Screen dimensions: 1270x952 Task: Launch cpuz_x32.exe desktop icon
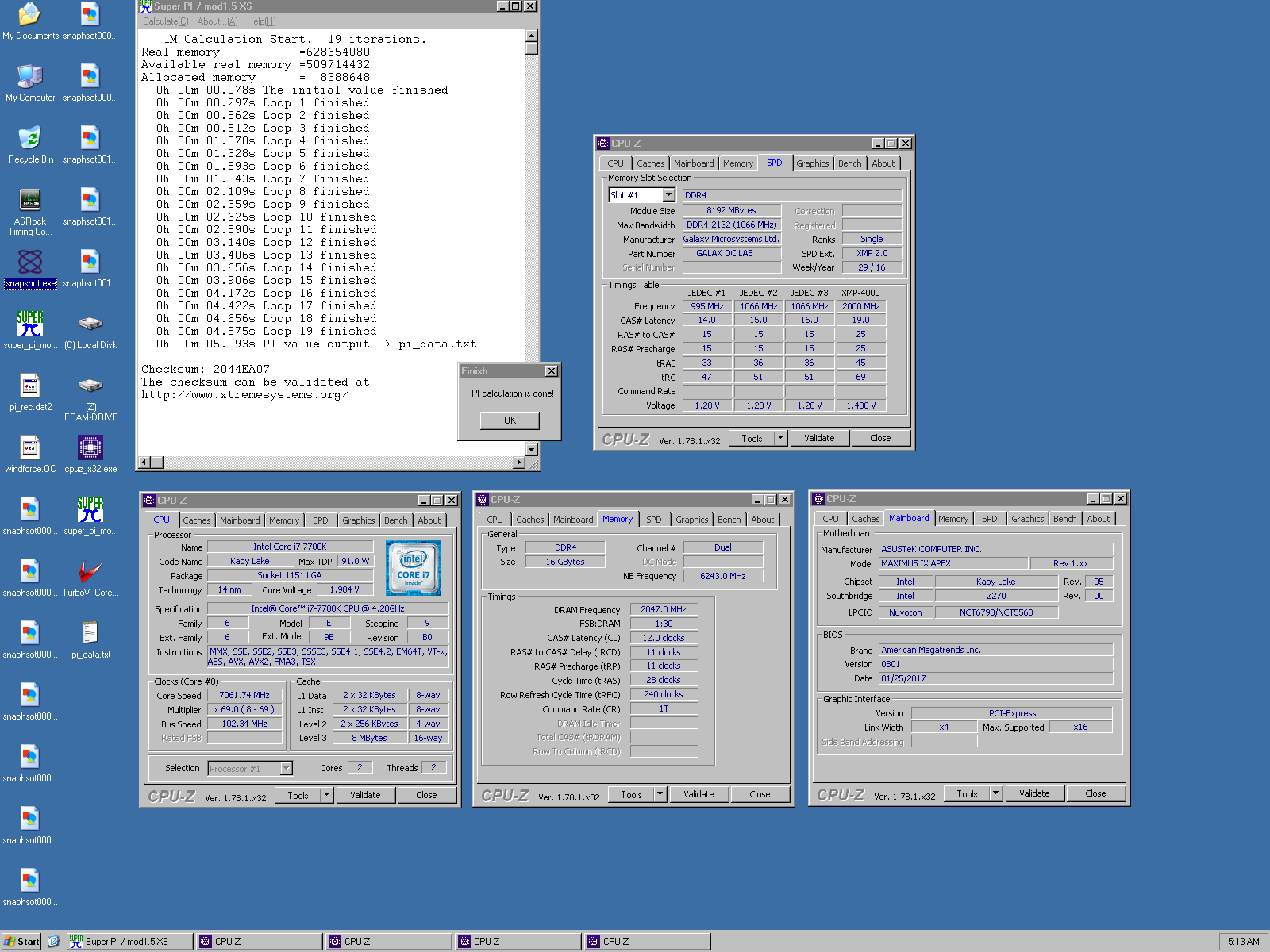click(90, 455)
